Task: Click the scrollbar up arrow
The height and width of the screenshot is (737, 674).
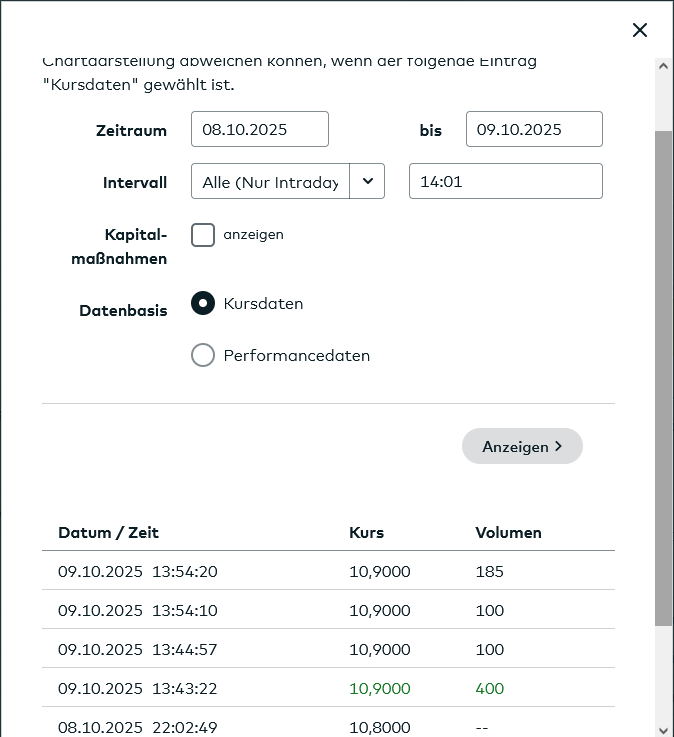Action: click(x=663, y=66)
